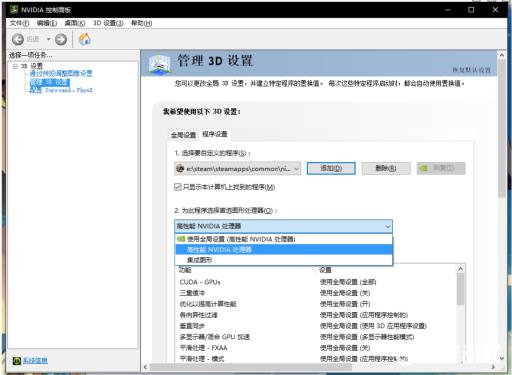Click main panel scroll-up arrow
This screenshot has height=375, width=512.
502,55
